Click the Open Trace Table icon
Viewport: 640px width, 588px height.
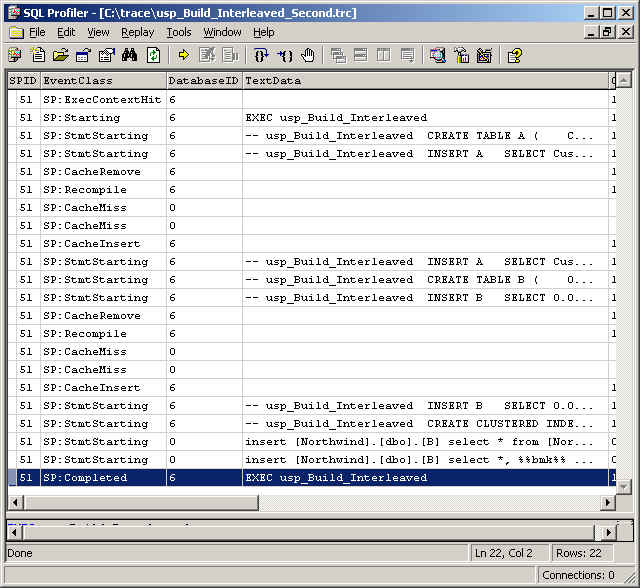(84, 55)
